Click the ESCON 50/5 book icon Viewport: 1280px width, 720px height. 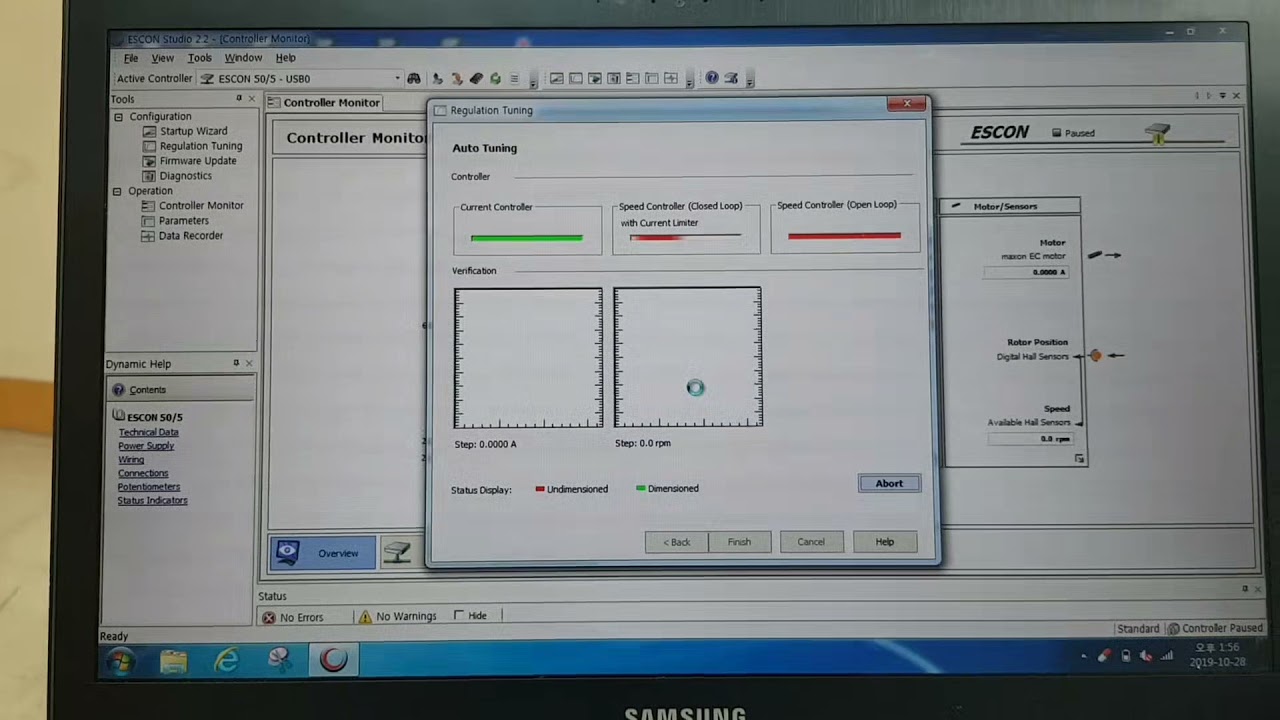coord(119,416)
